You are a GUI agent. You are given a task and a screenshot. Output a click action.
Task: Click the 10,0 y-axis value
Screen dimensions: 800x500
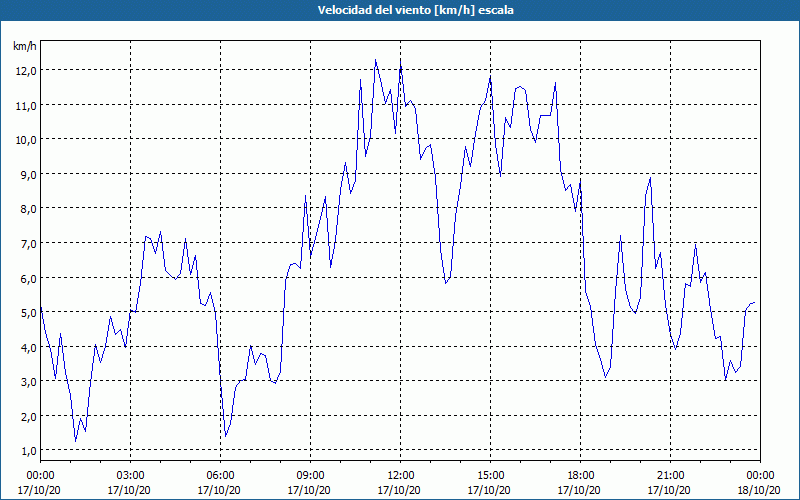click(26, 139)
